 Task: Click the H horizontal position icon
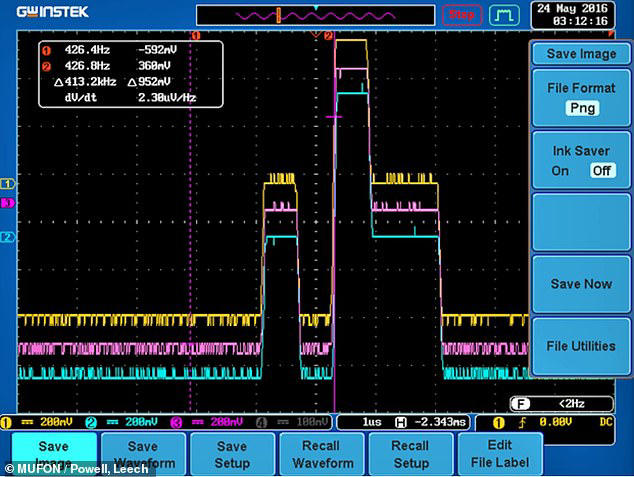point(400,423)
